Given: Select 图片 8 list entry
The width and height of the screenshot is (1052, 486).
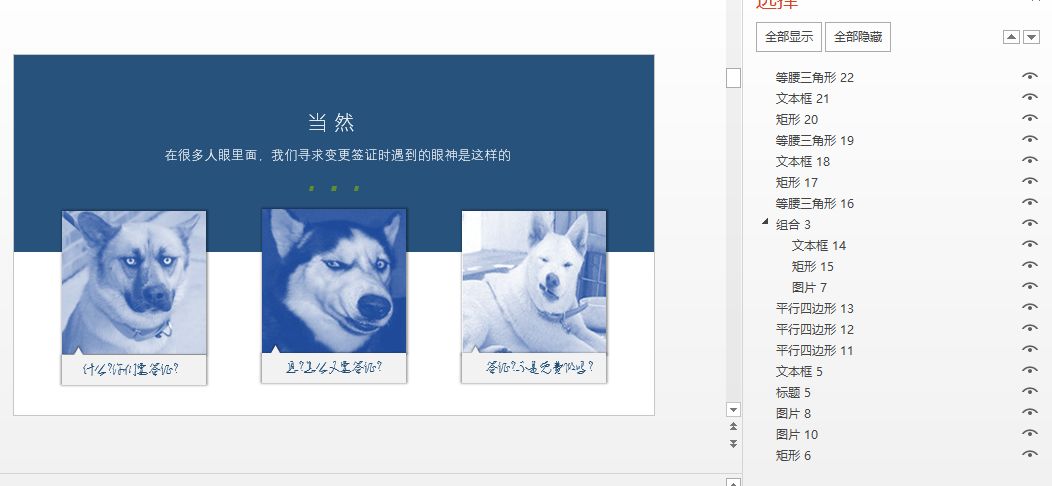Looking at the screenshot, I should (x=793, y=414).
